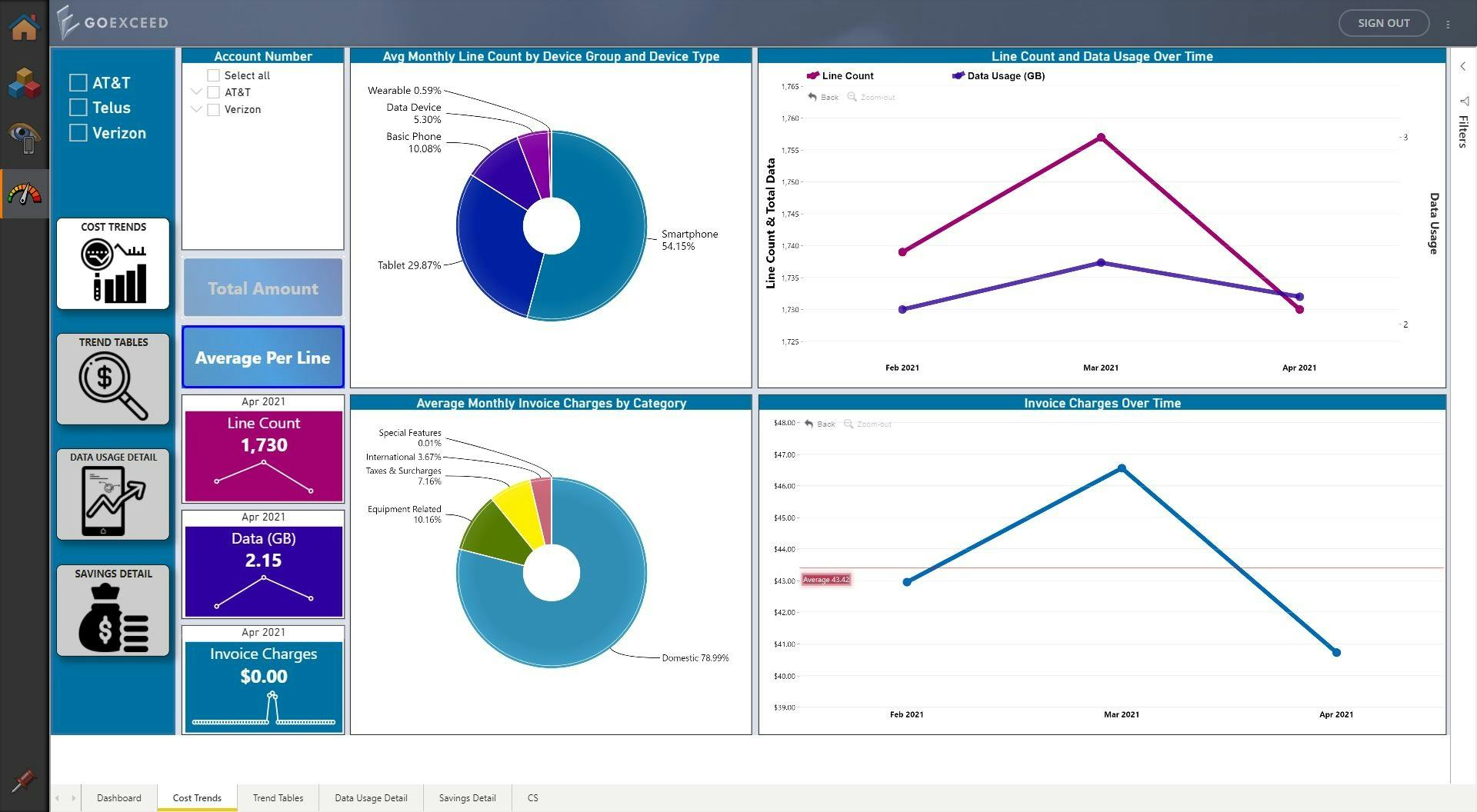Expand the Verizon account tree node

point(197,109)
